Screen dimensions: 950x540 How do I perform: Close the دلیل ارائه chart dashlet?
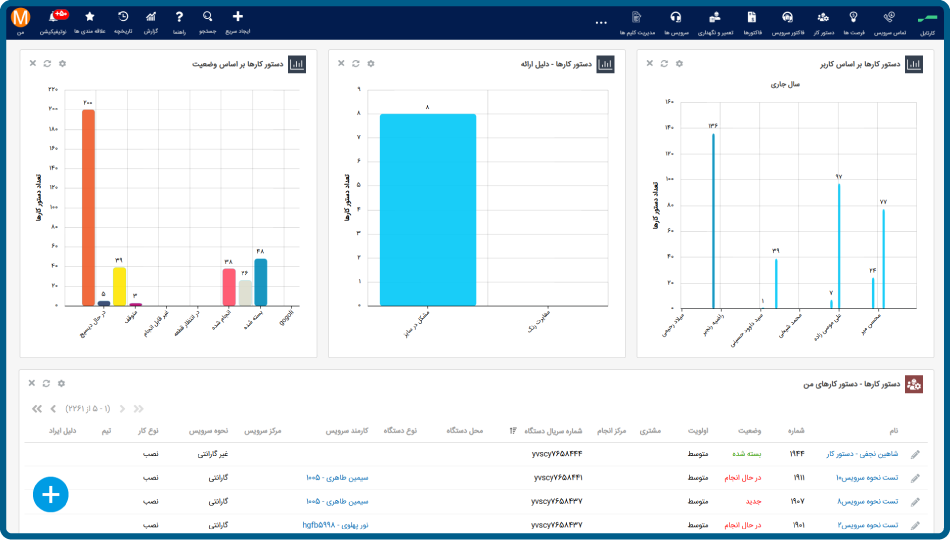tap(341, 64)
